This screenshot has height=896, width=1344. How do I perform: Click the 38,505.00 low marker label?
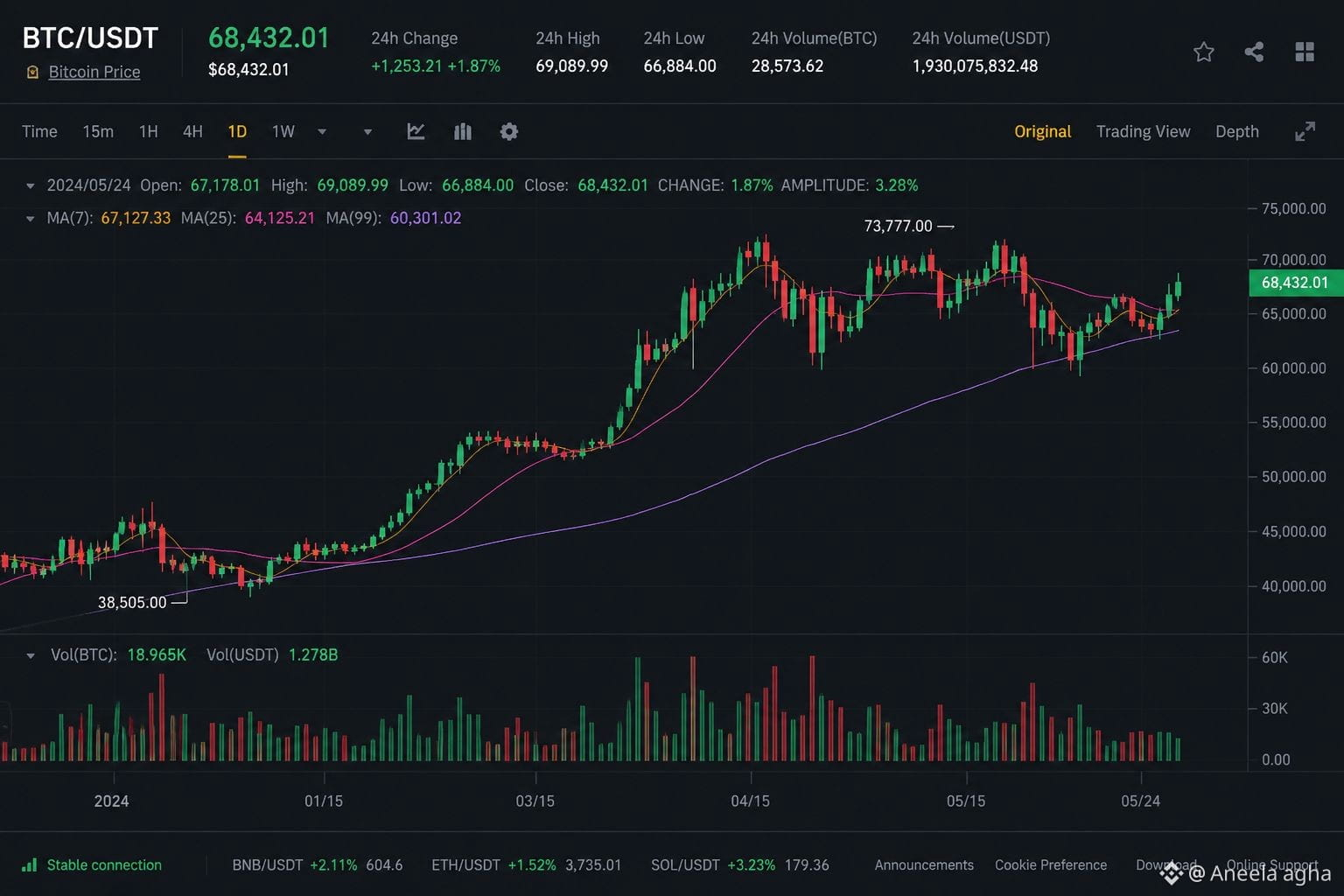[x=132, y=602]
